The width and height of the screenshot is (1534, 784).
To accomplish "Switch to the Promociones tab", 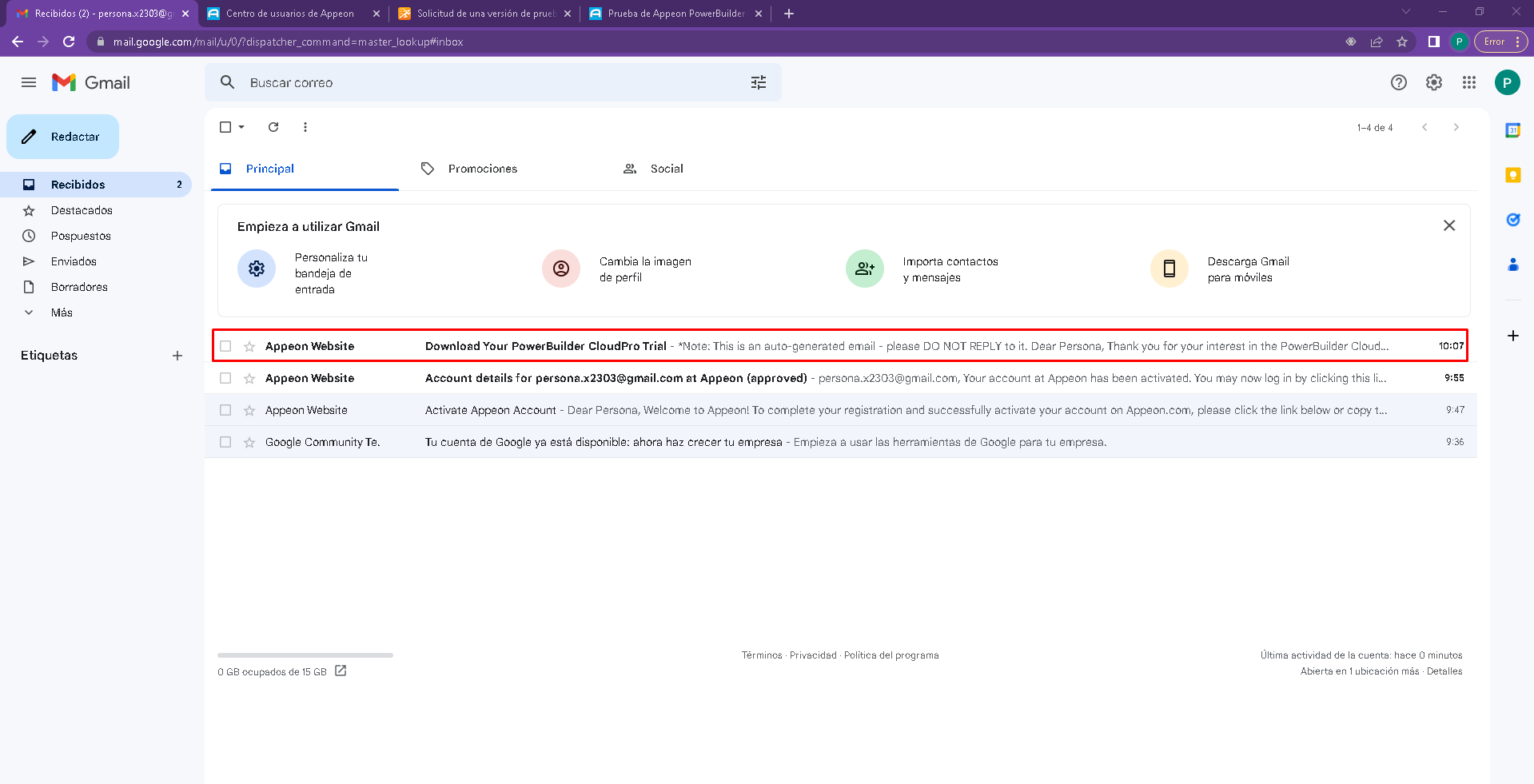I will (482, 169).
